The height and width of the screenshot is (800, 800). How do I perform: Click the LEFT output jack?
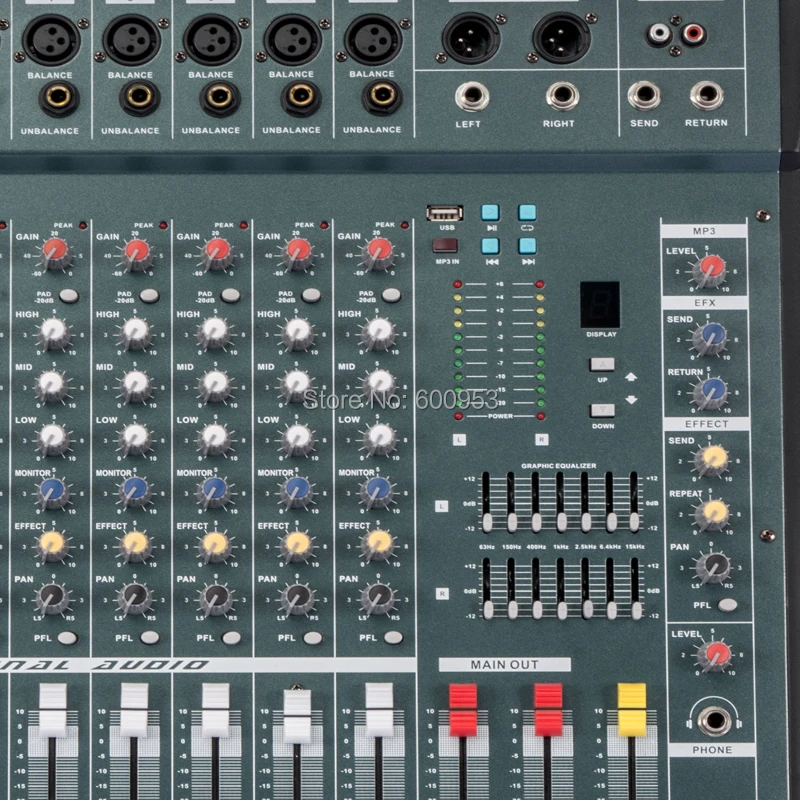[472, 96]
